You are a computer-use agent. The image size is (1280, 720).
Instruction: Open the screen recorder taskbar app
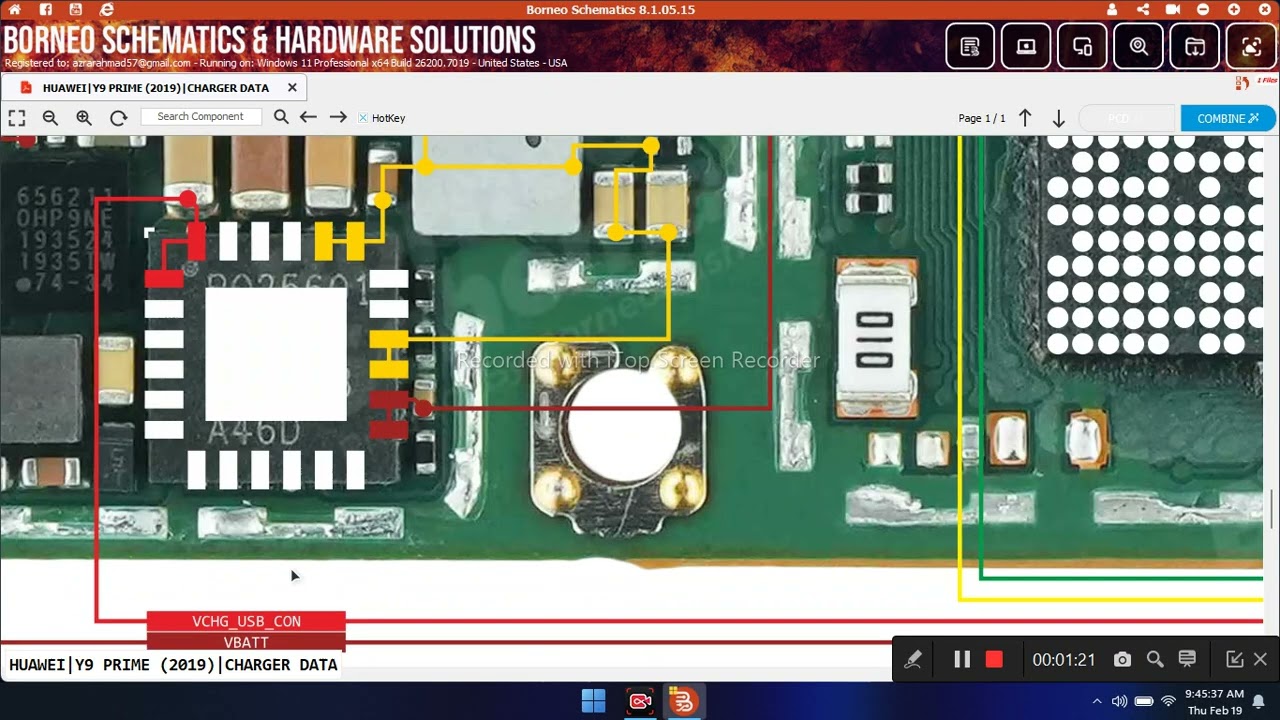640,701
